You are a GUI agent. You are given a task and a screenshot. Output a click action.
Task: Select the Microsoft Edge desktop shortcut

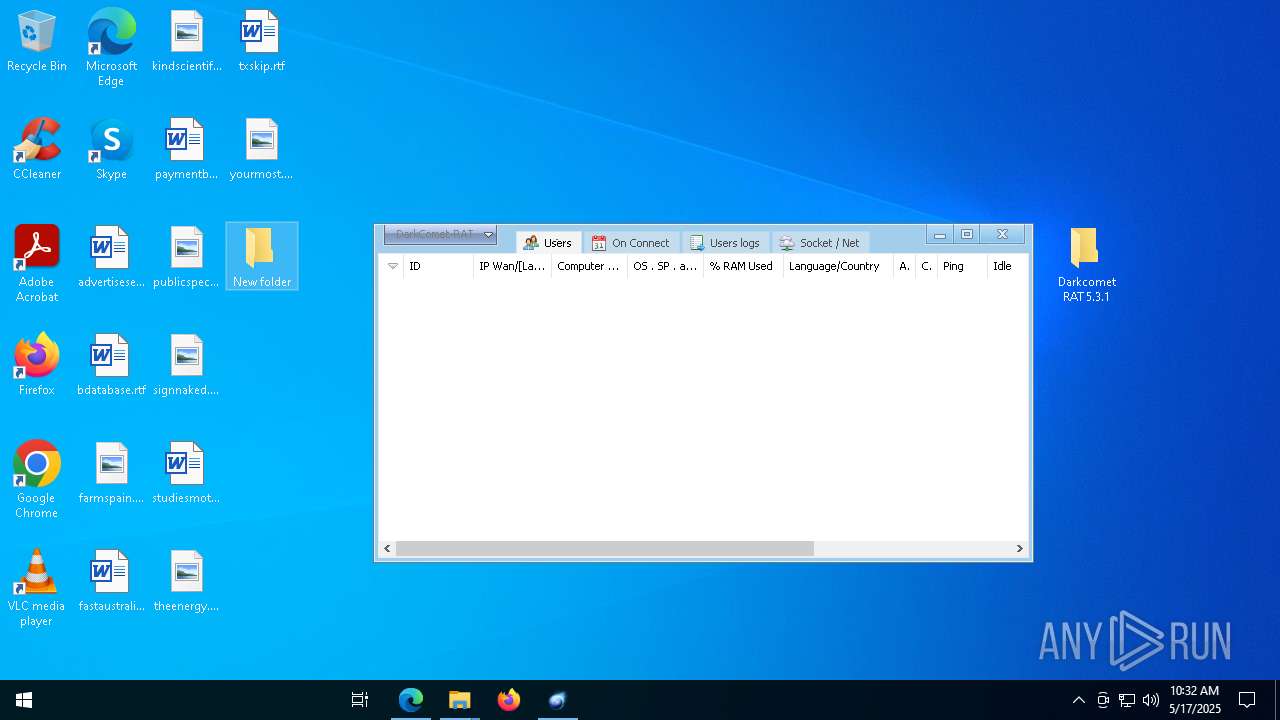[x=111, y=48]
